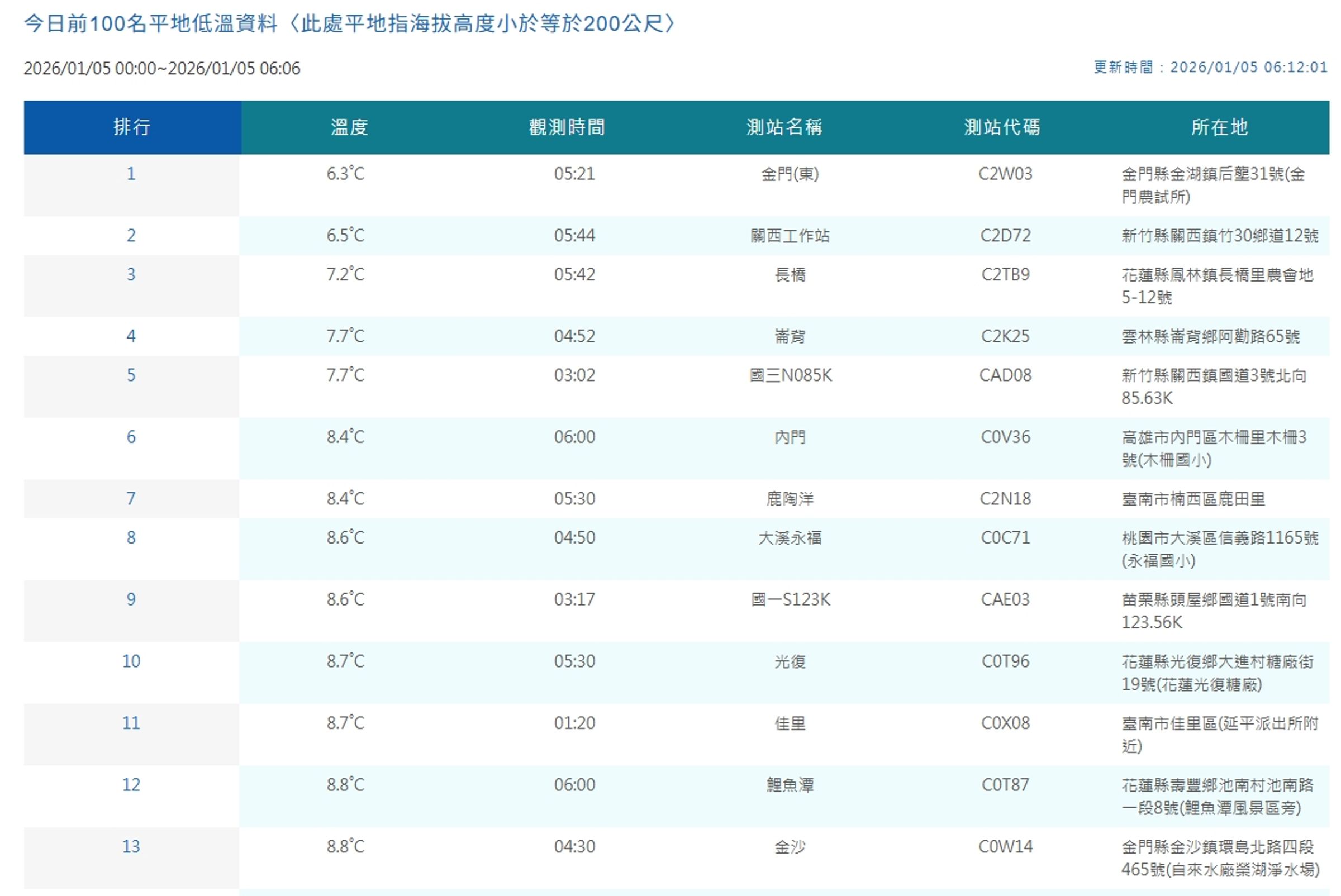Click address 金門縣金湖鎮后壟31號
The width and height of the screenshot is (1341, 896).
[x=1213, y=185]
